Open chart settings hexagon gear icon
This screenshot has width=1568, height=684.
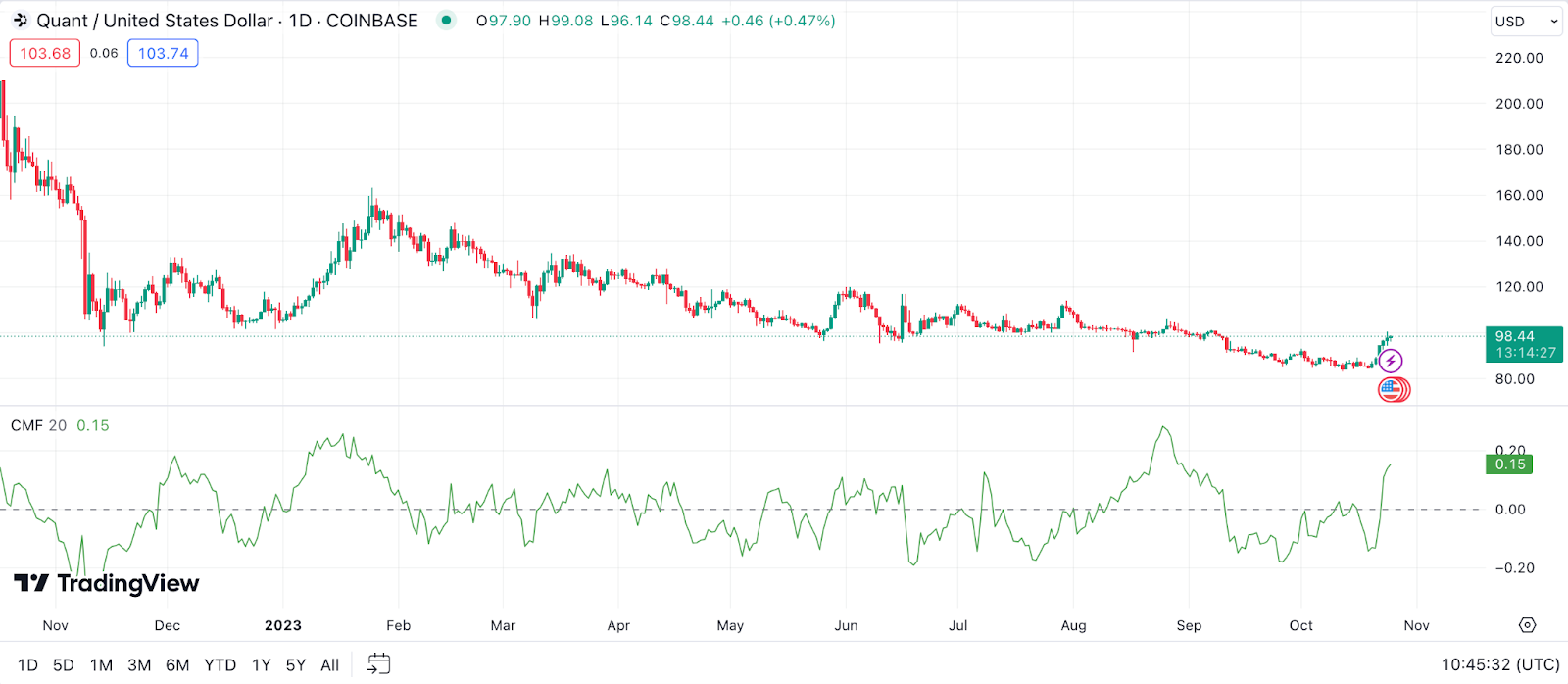tap(1527, 625)
